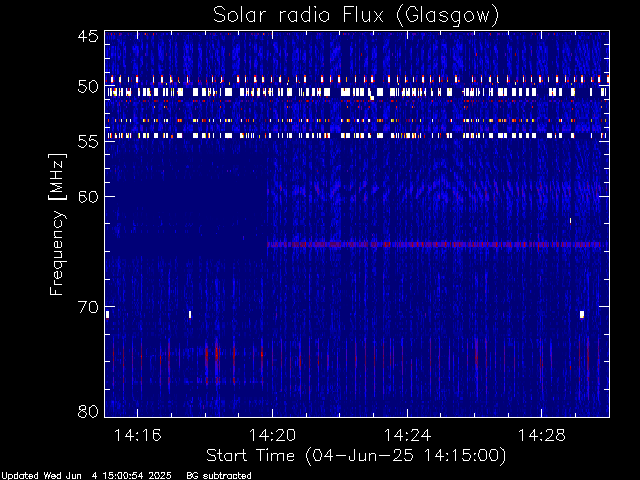Click the 'Frequency [MHz]' axis title

coord(57,224)
